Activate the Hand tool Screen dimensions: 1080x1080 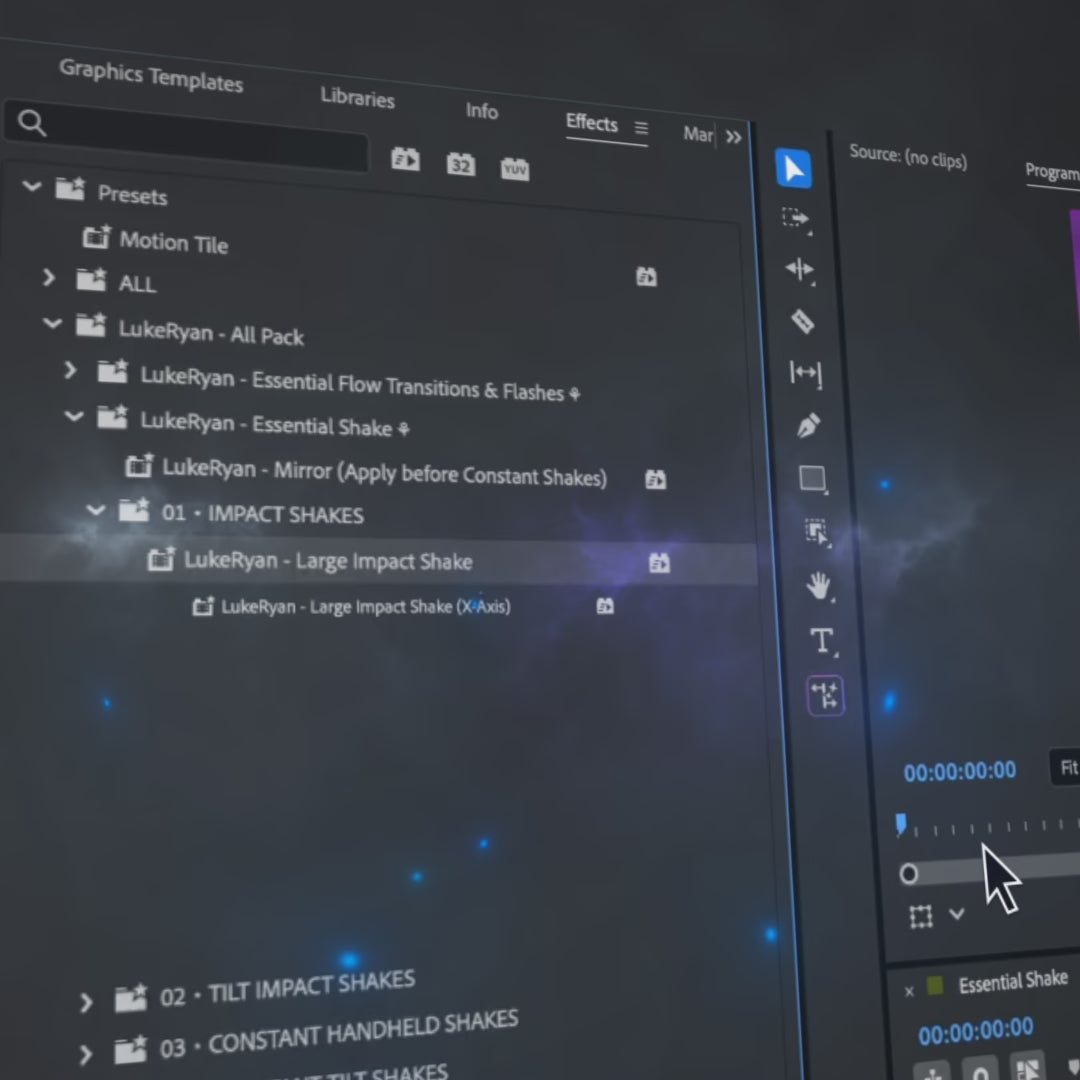(818, 586)
